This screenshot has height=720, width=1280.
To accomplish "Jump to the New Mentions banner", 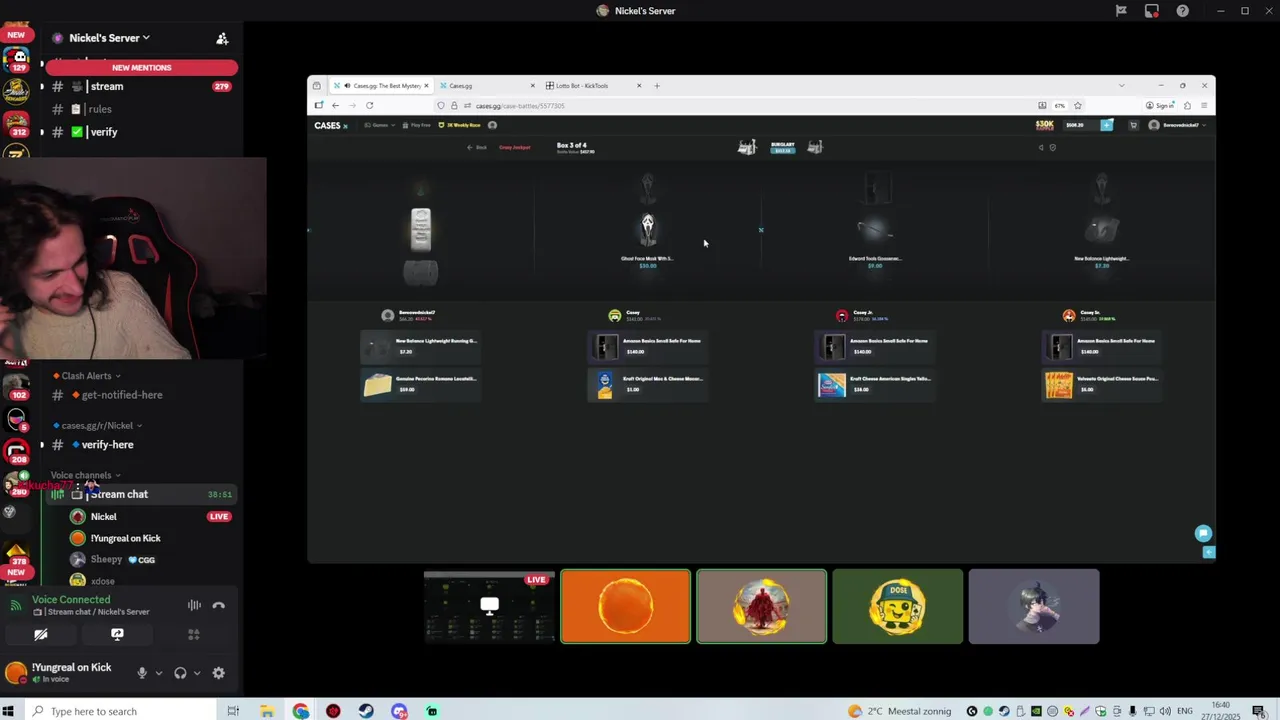I will point(141,67).
